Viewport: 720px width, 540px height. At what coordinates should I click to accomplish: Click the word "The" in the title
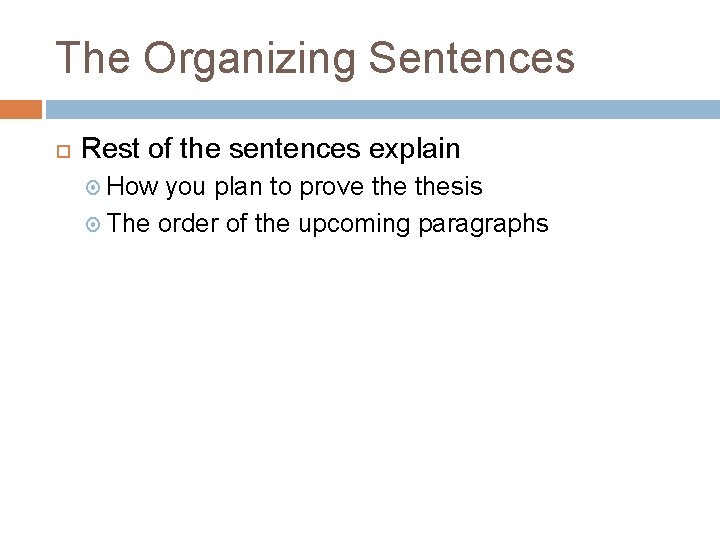point(93,58)
